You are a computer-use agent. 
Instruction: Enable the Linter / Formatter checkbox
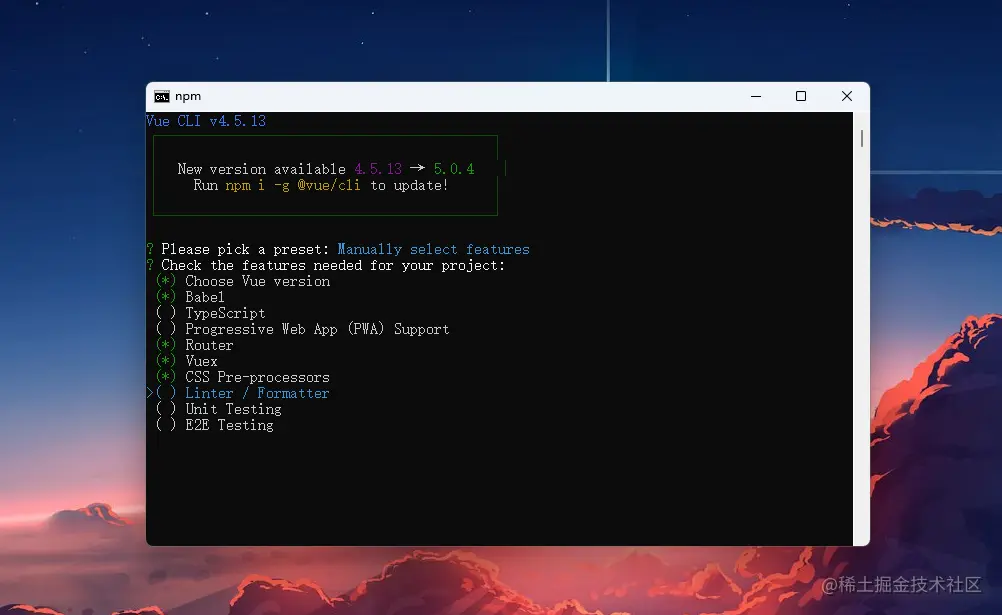166,393
